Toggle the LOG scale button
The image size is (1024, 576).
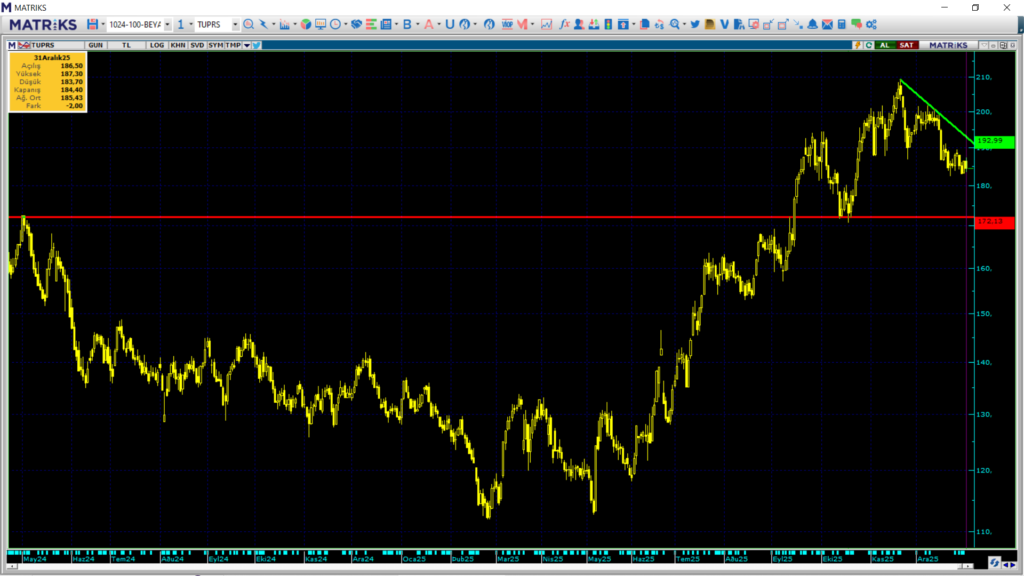click(157, 45)
